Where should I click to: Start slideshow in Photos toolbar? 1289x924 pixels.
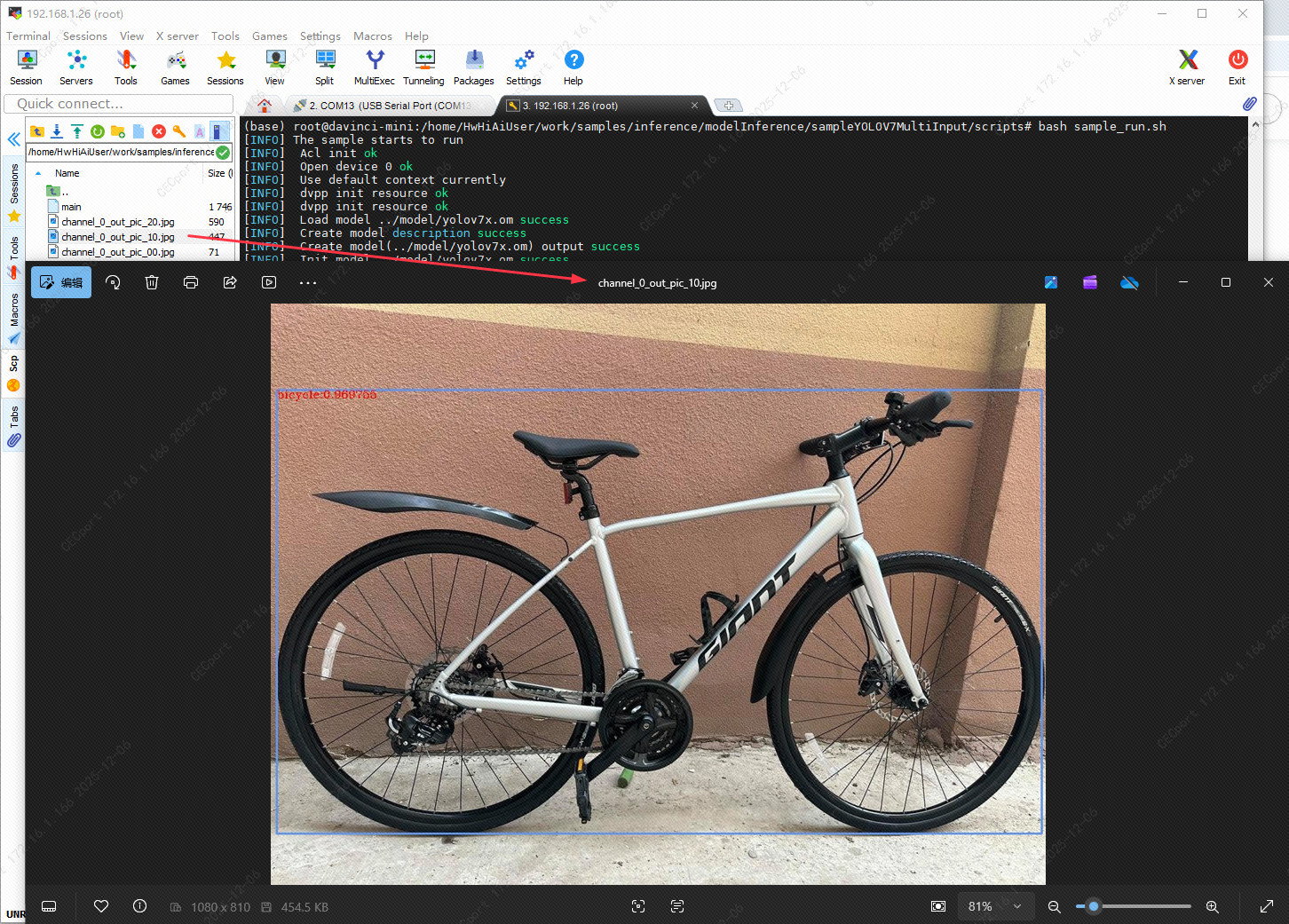[269, 282]
